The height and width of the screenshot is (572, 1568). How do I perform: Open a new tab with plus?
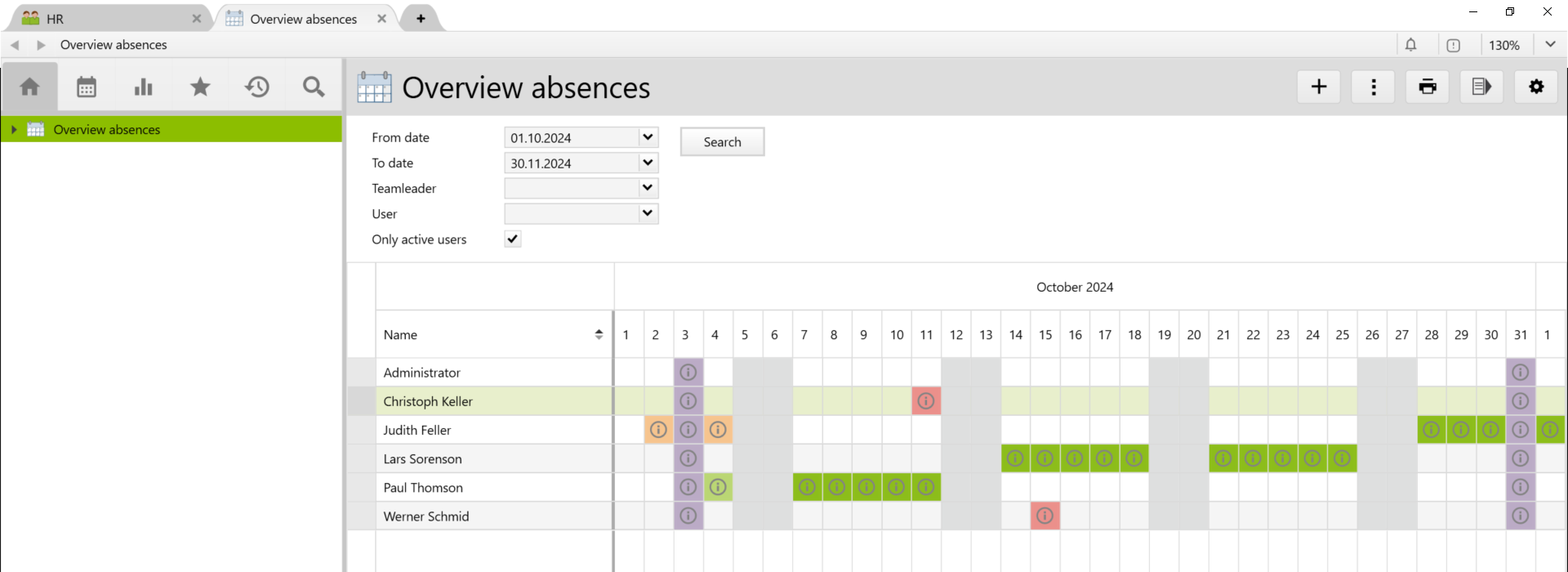[x=421, y=19]
